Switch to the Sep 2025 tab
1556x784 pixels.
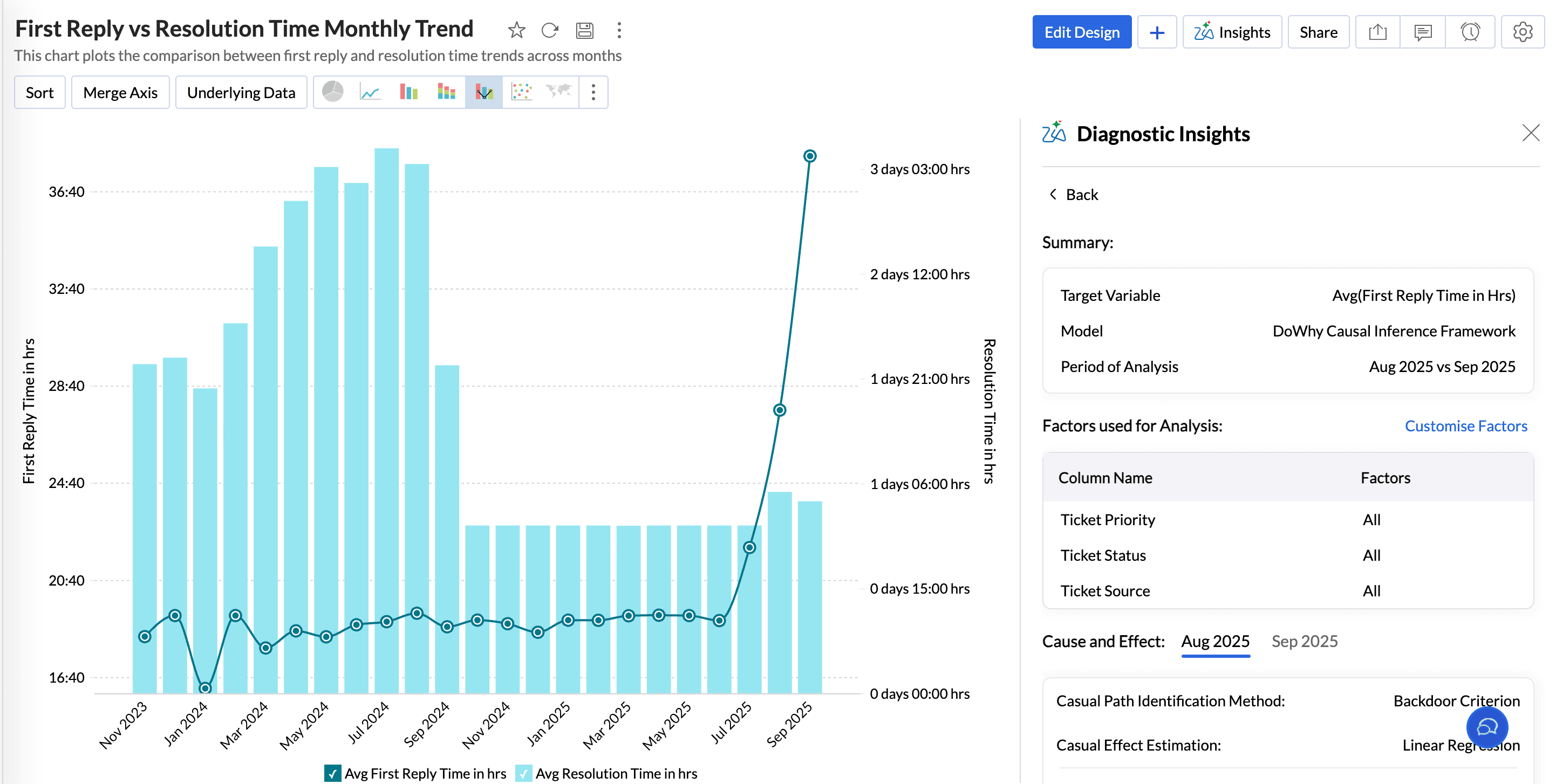point(1304,641)
